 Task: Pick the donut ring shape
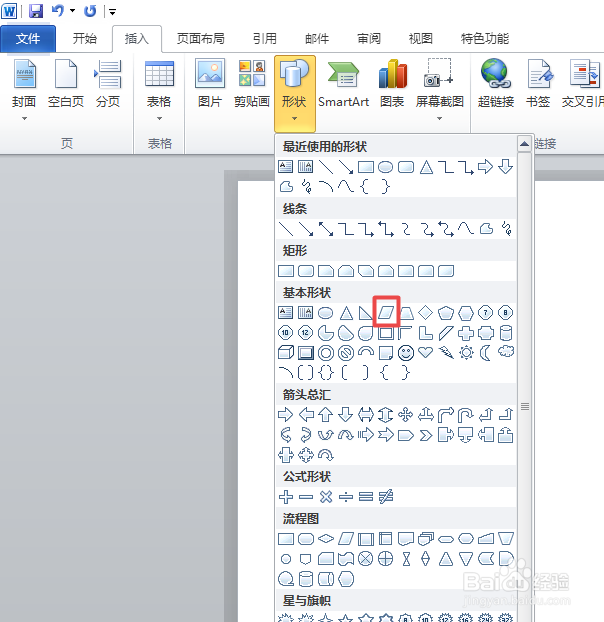tap(326, 353)
